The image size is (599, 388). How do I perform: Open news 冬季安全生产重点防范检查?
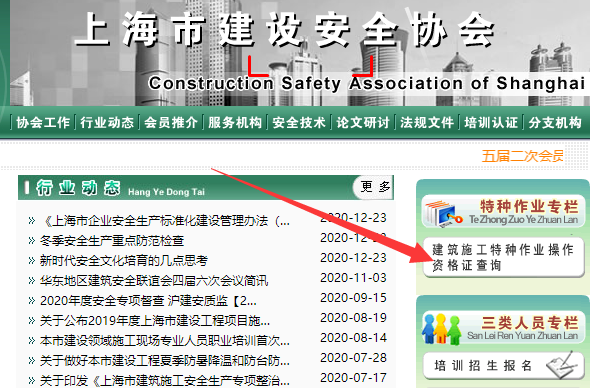pos(112,241)
